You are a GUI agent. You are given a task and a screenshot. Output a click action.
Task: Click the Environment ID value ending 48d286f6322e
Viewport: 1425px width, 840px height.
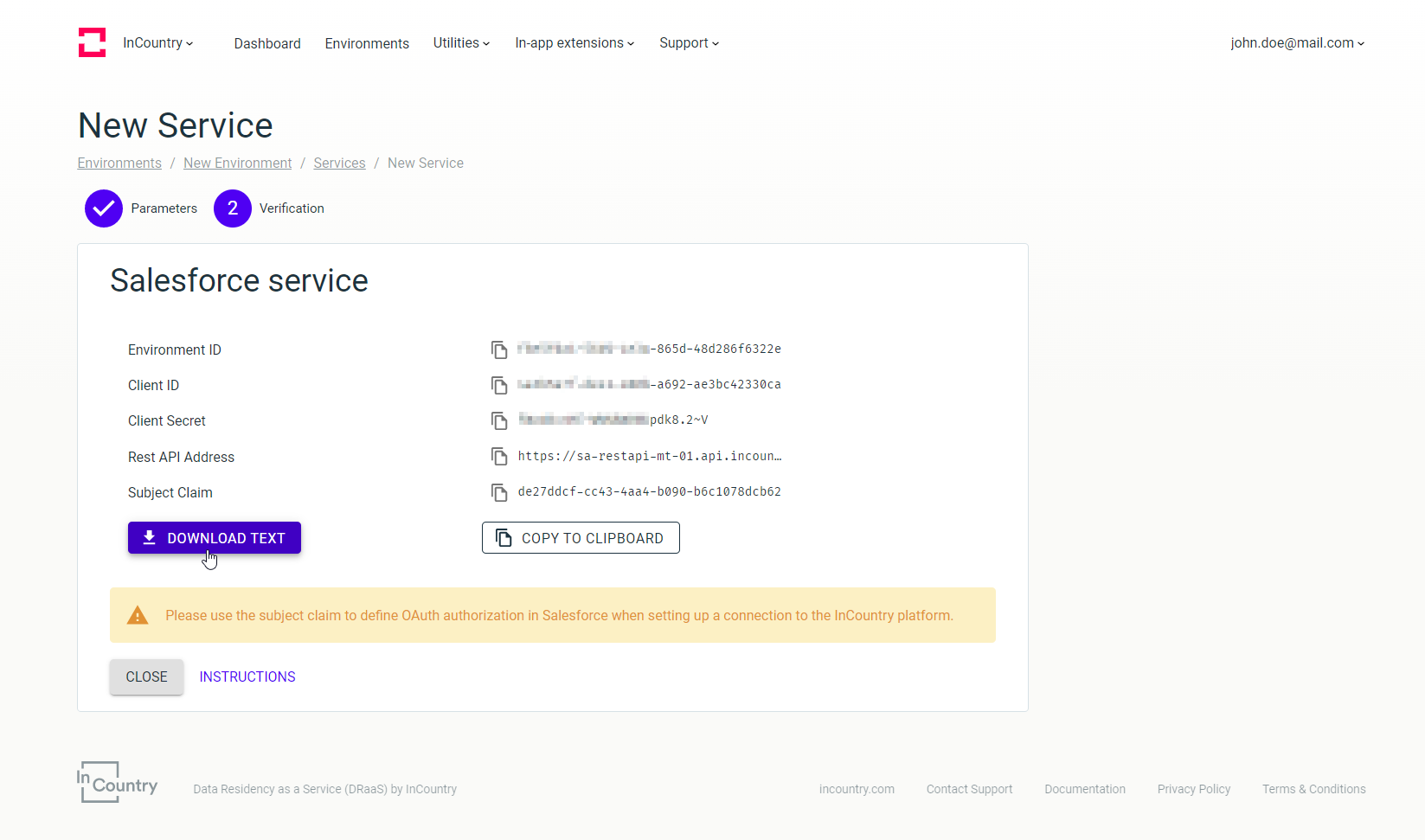tap(650, 349)
